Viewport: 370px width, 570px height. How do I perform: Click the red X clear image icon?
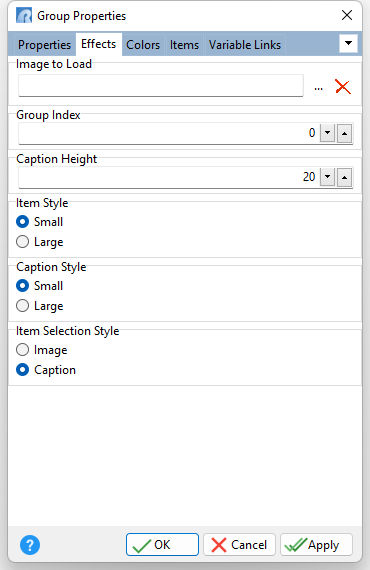pyautogui.click(x=343, y=87)
